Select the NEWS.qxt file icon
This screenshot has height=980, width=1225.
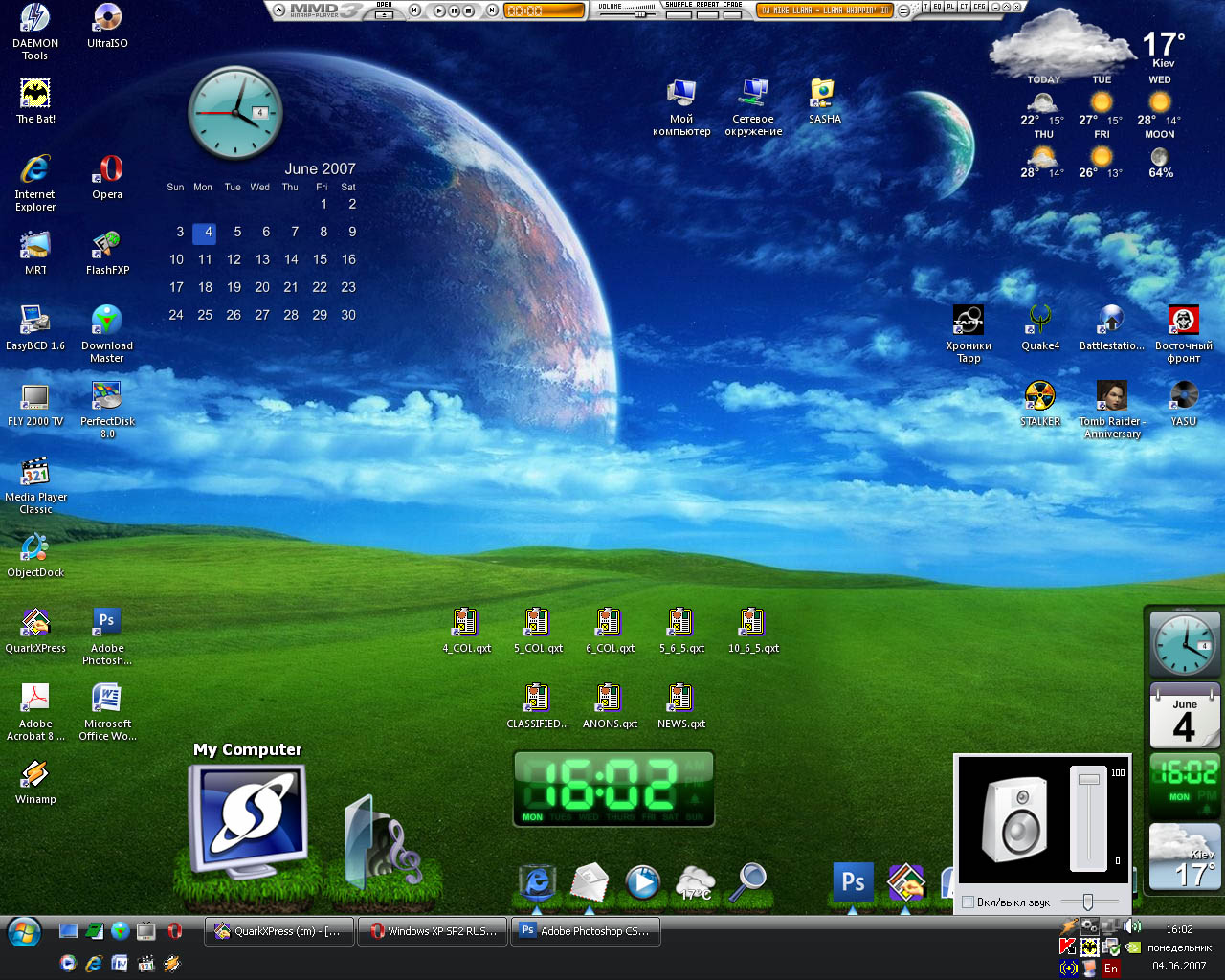(680, 705)
